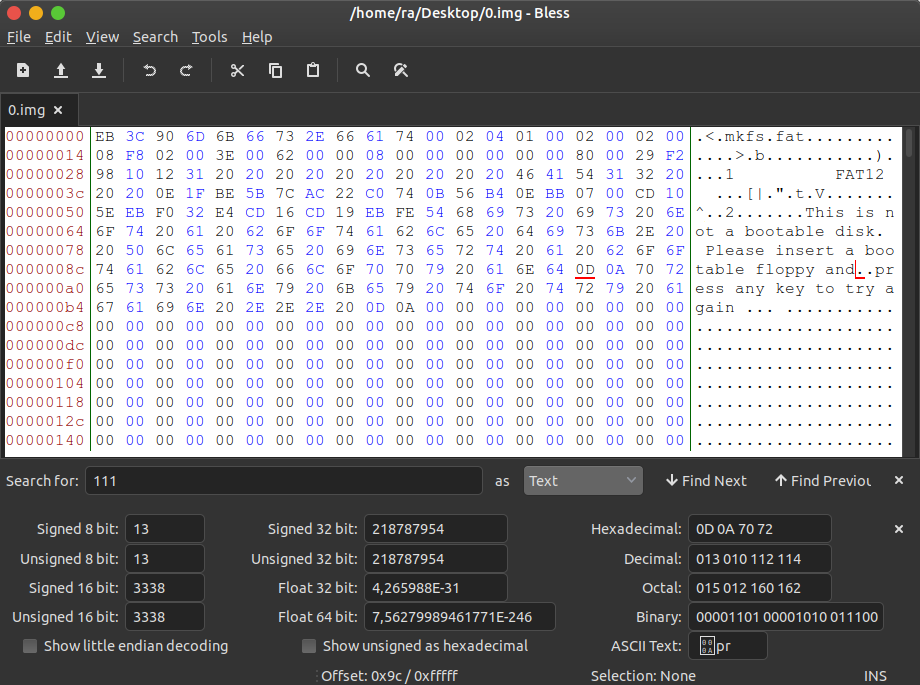This screenshot has height=685, width=920.
Task: Toggle Show unsigned as hexadecimal
Action: pos(310,646)
